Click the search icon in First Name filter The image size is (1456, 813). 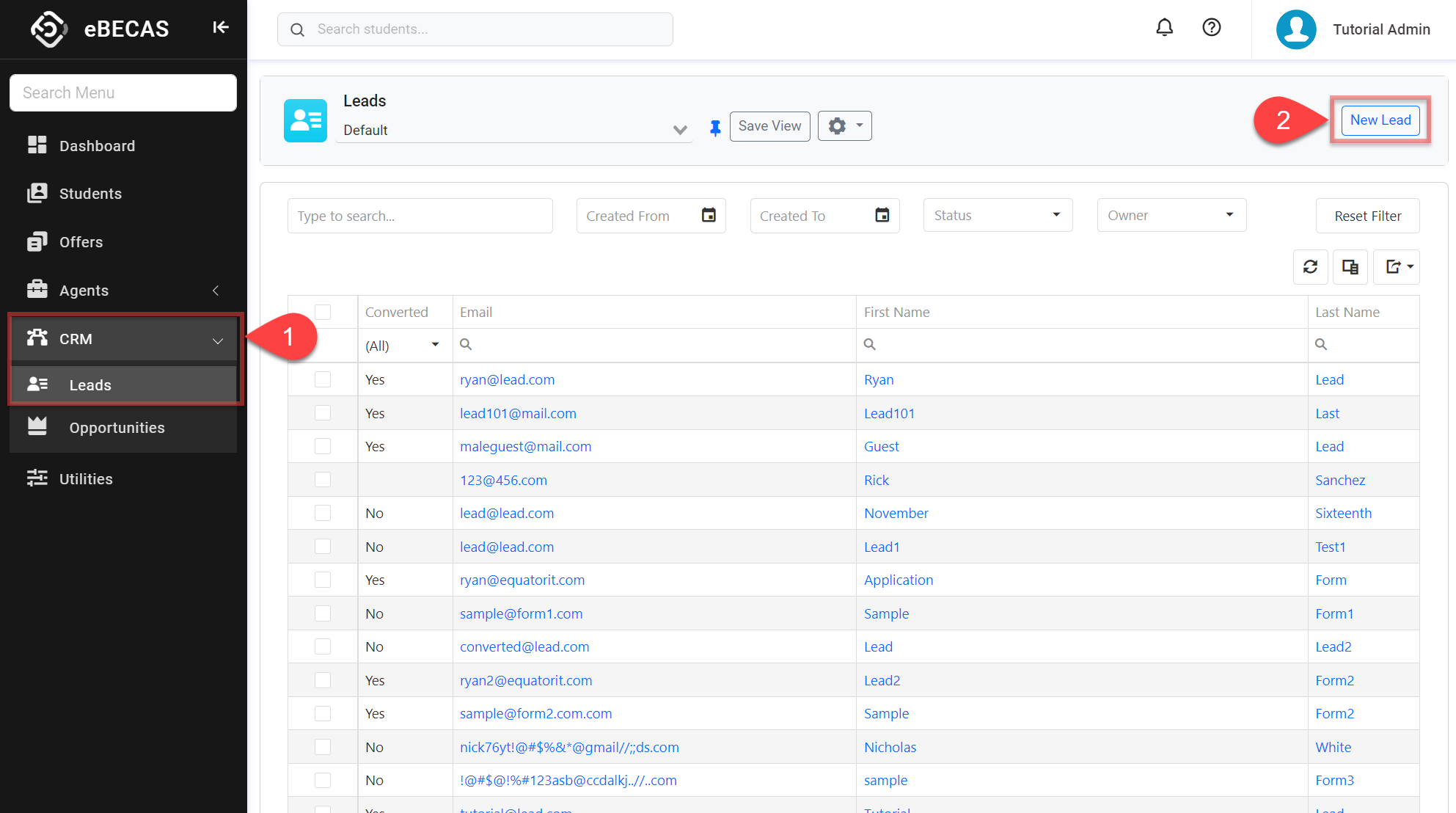click(870, 344)
